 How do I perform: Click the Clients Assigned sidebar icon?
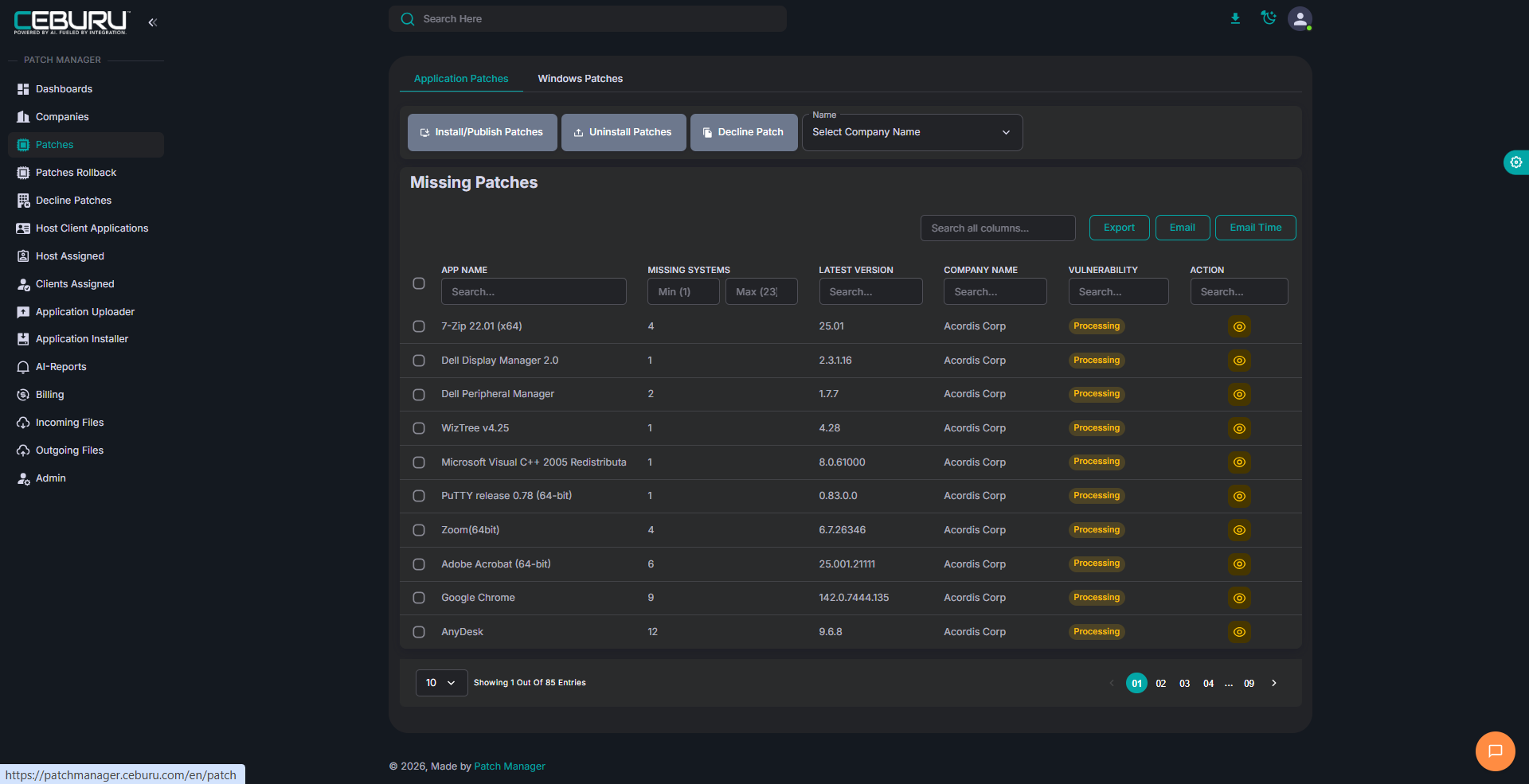click(x=23, y=284)
